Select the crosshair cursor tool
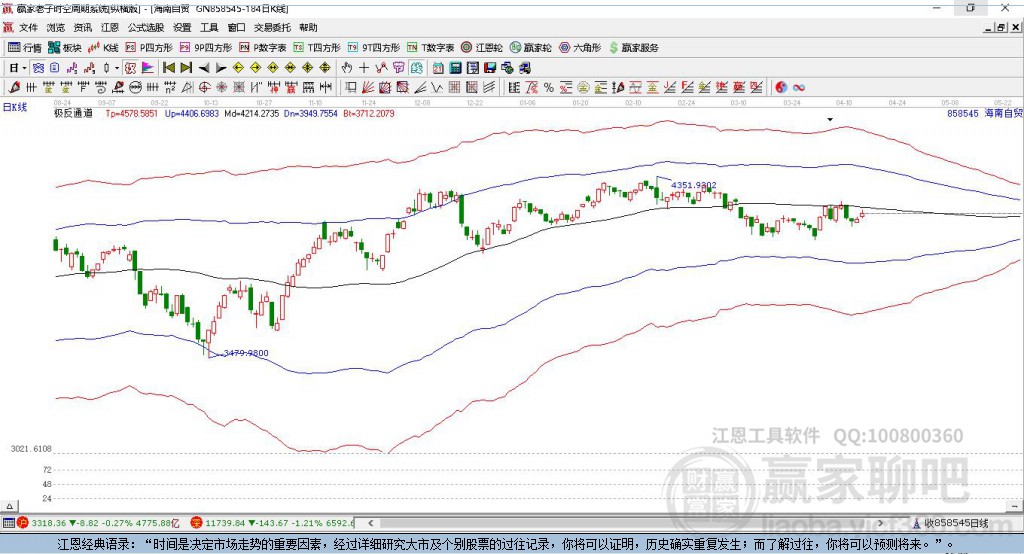The width and height of the screenshot is (1024, 554). click(x=364, y=68)
